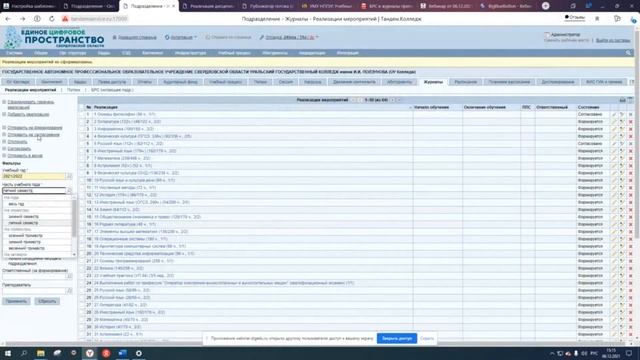The image size is (640, 360).
Task: Edit row 2 Литература with pencil icon
Action: click(614, 122)
